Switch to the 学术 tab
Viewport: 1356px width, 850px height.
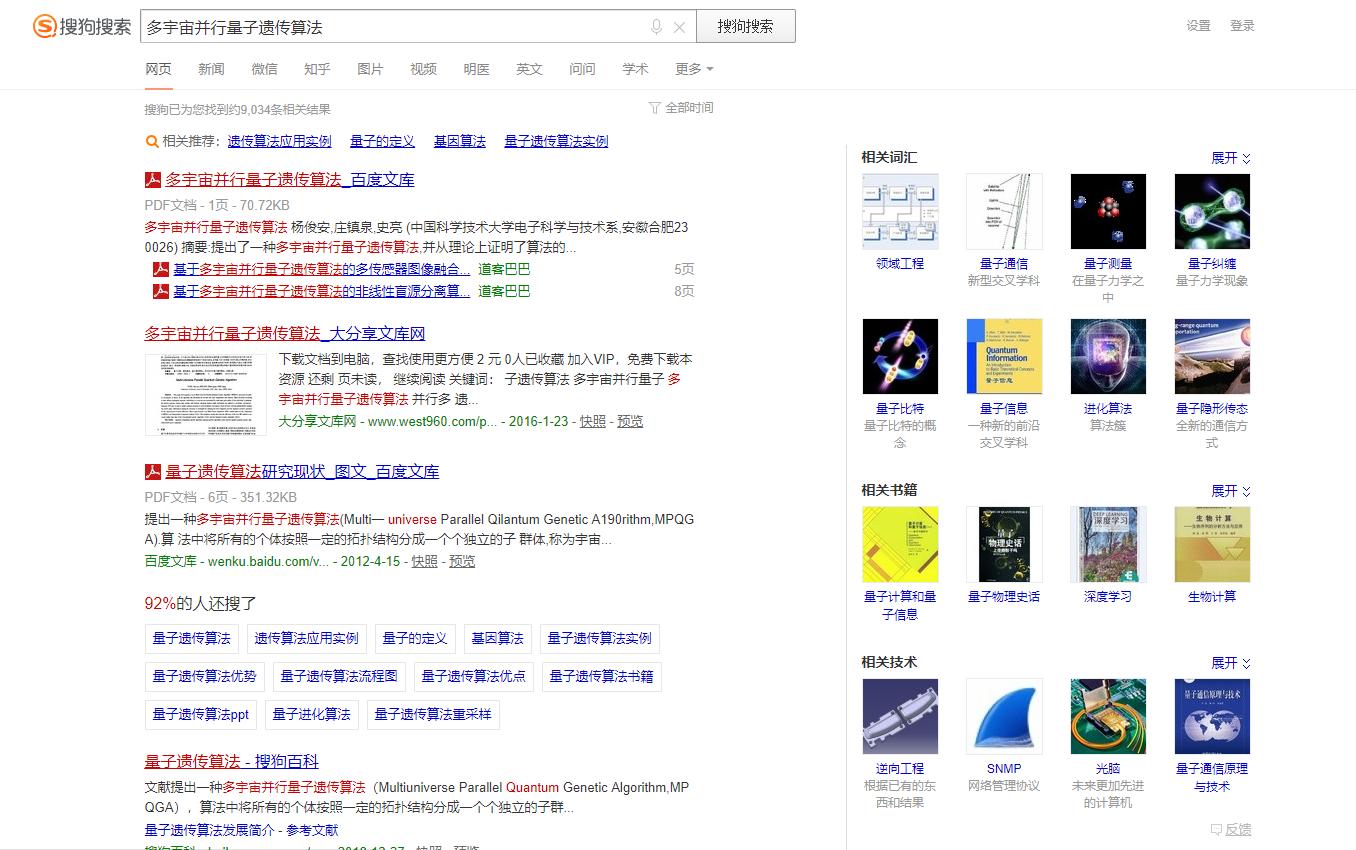pyautogui.click(x=635, y=69)
